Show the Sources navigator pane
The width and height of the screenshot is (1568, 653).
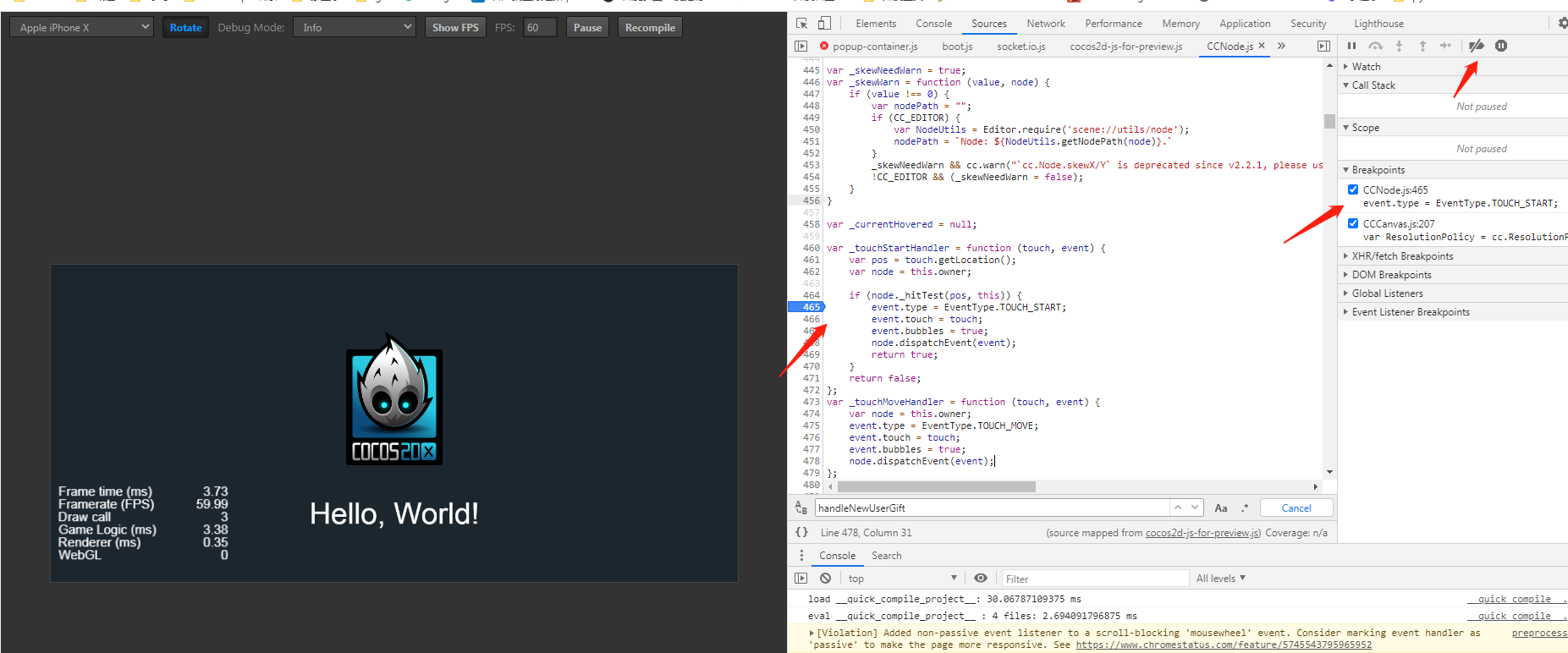click(x=801, y=46)
